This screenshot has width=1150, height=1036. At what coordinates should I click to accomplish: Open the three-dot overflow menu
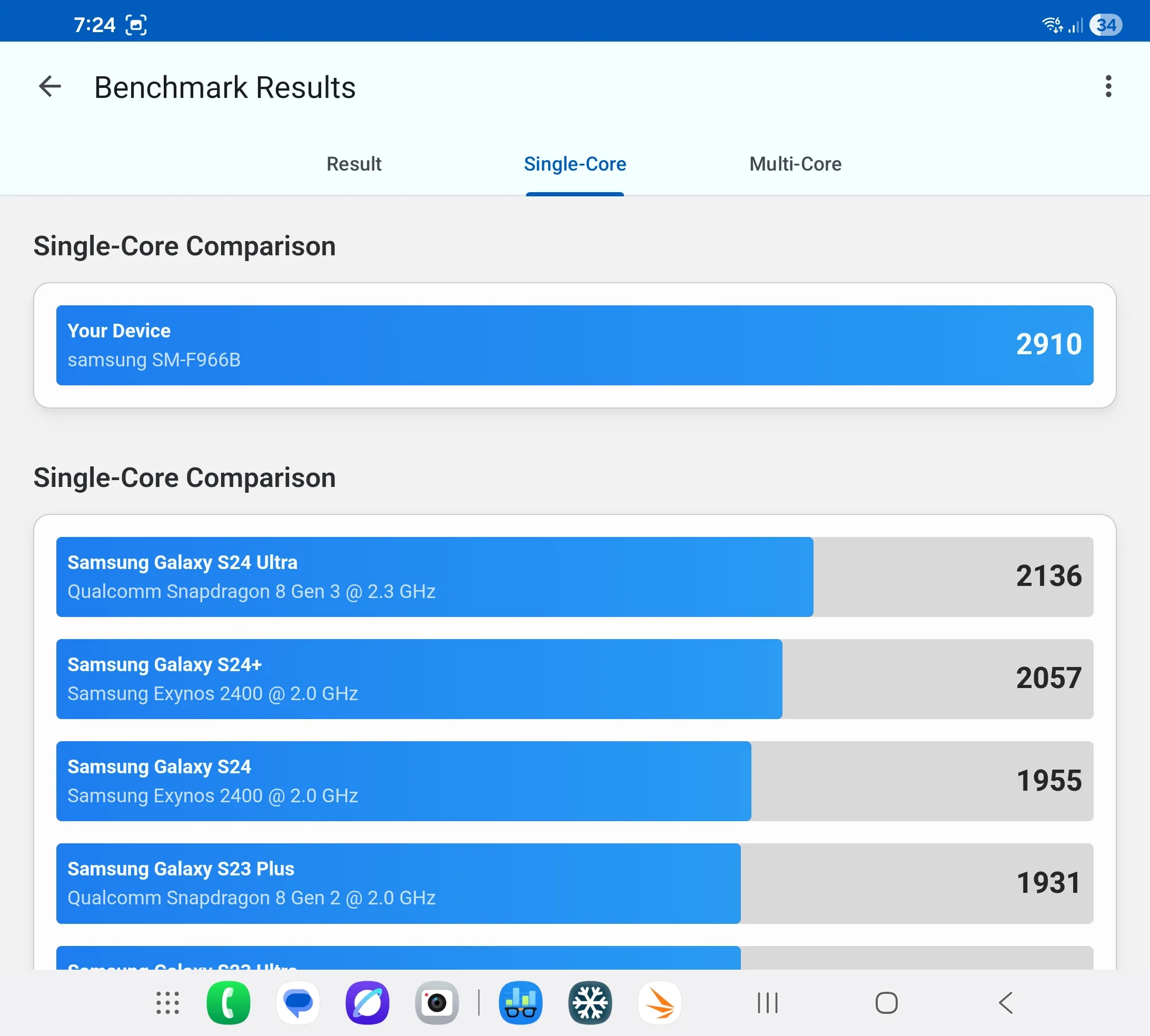(1108, 86)
